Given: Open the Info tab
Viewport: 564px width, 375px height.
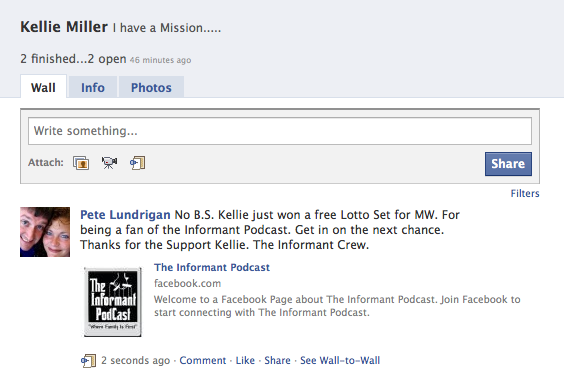Looking at the screenshot, I should [93, 87].
